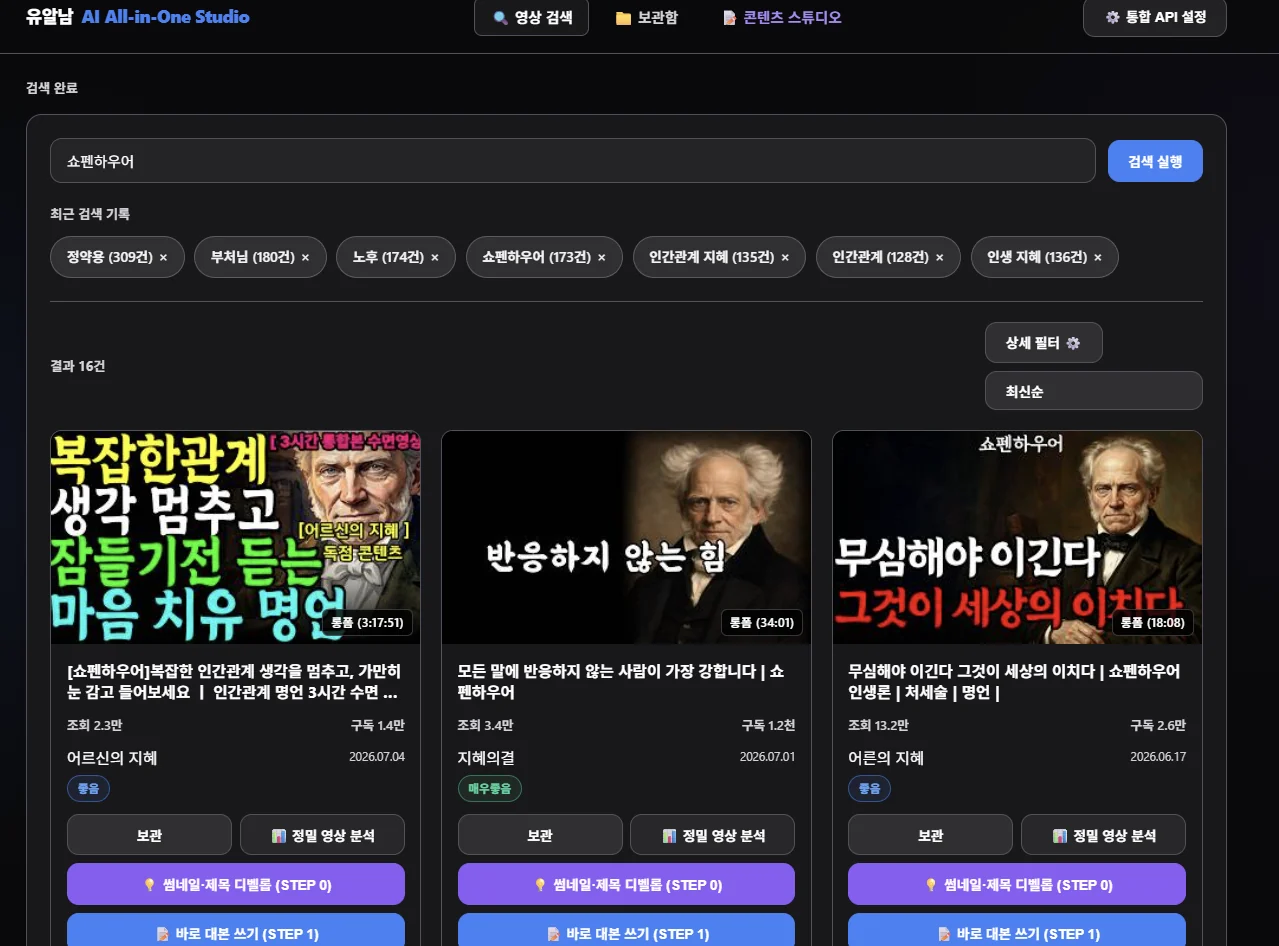Select recent search 노후 (174건)
Screen dimensions: 1279x946
388,257
